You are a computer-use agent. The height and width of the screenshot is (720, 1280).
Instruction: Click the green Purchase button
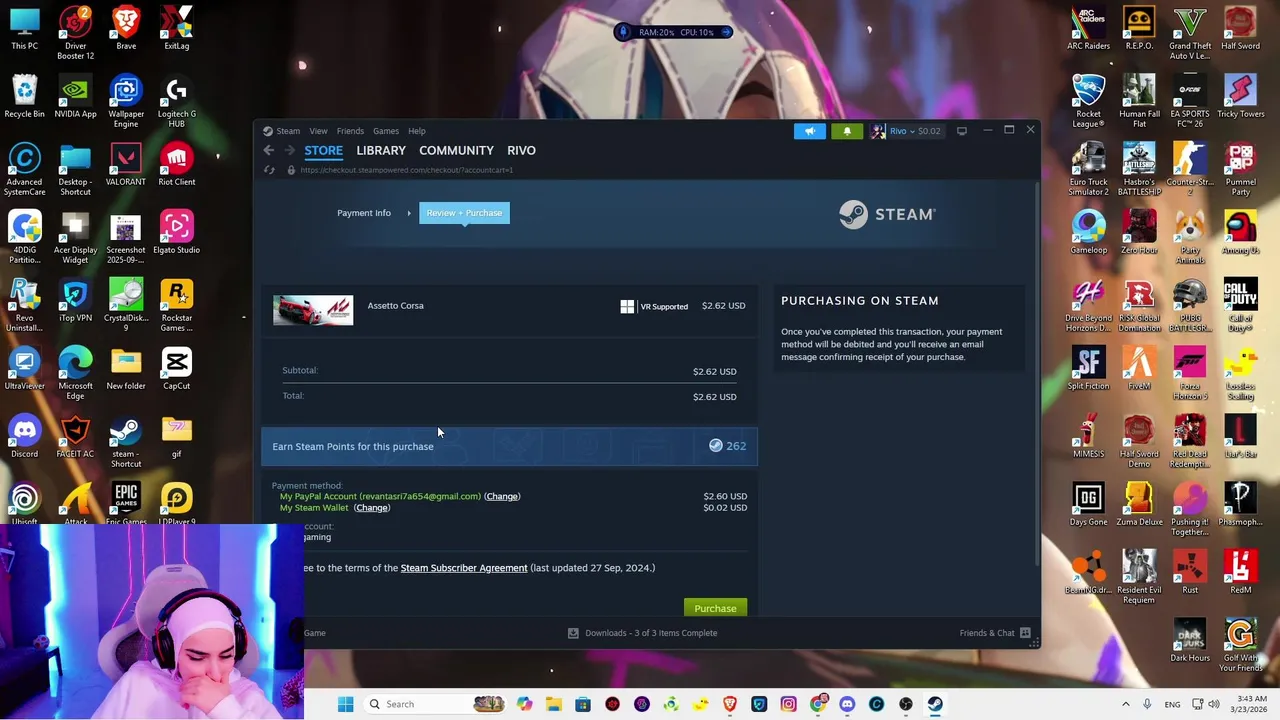[715, 608]
